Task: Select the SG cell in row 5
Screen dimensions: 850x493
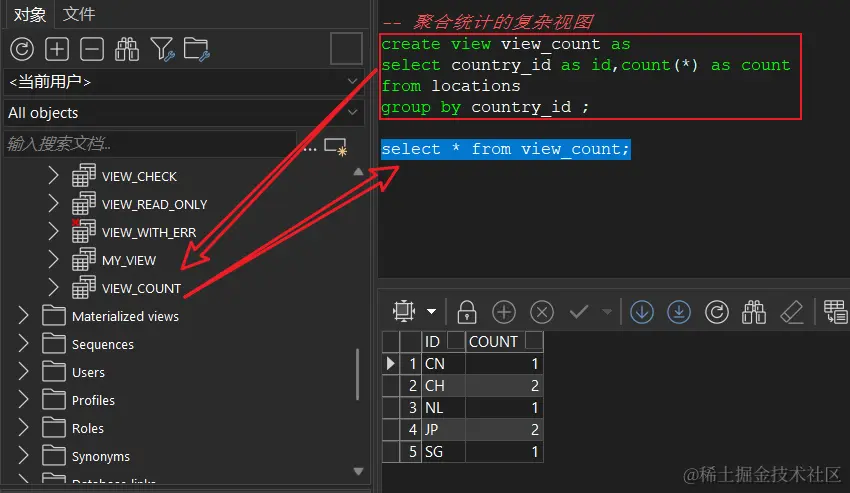Action: [443, 451]
